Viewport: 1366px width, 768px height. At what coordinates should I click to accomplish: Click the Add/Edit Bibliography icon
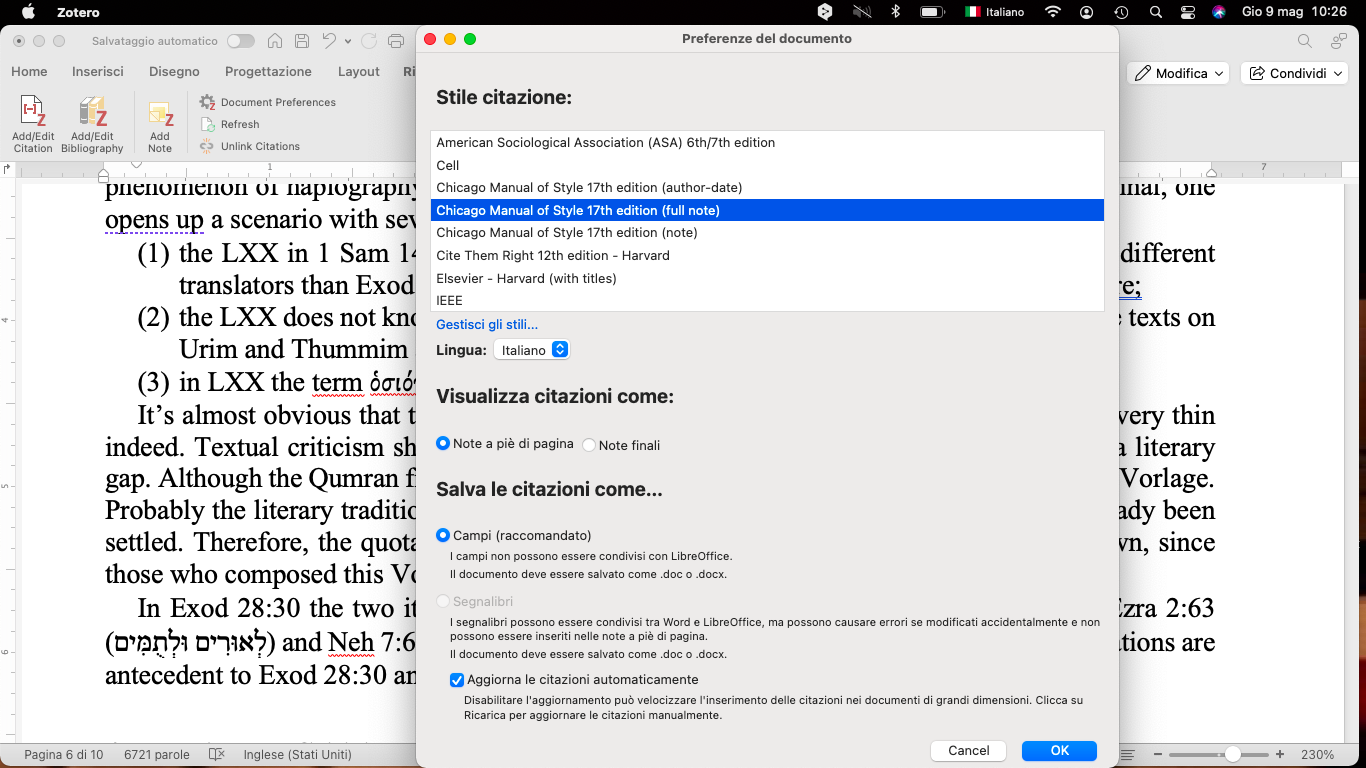[x=92, y=125]
